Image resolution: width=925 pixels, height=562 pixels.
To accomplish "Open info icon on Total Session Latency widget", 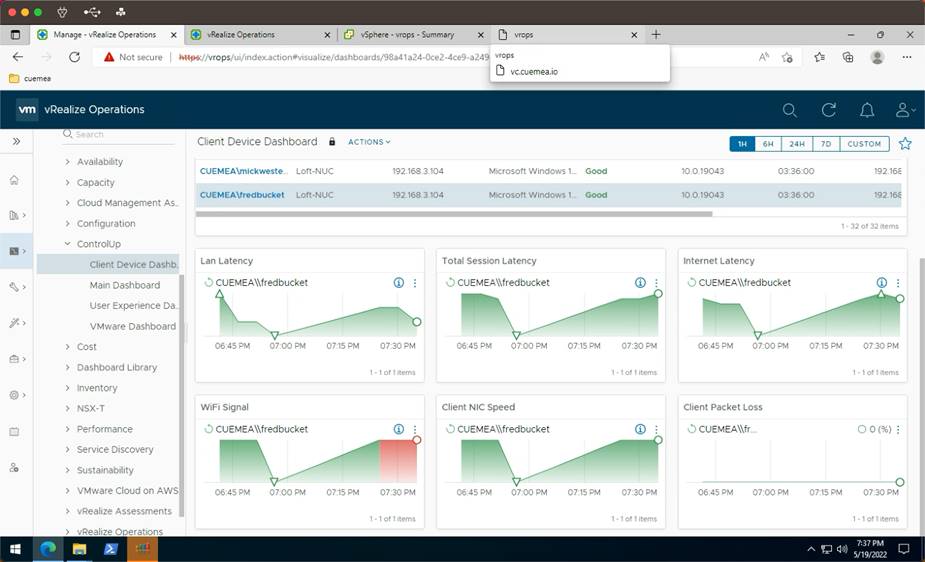I will pos(640,282).
